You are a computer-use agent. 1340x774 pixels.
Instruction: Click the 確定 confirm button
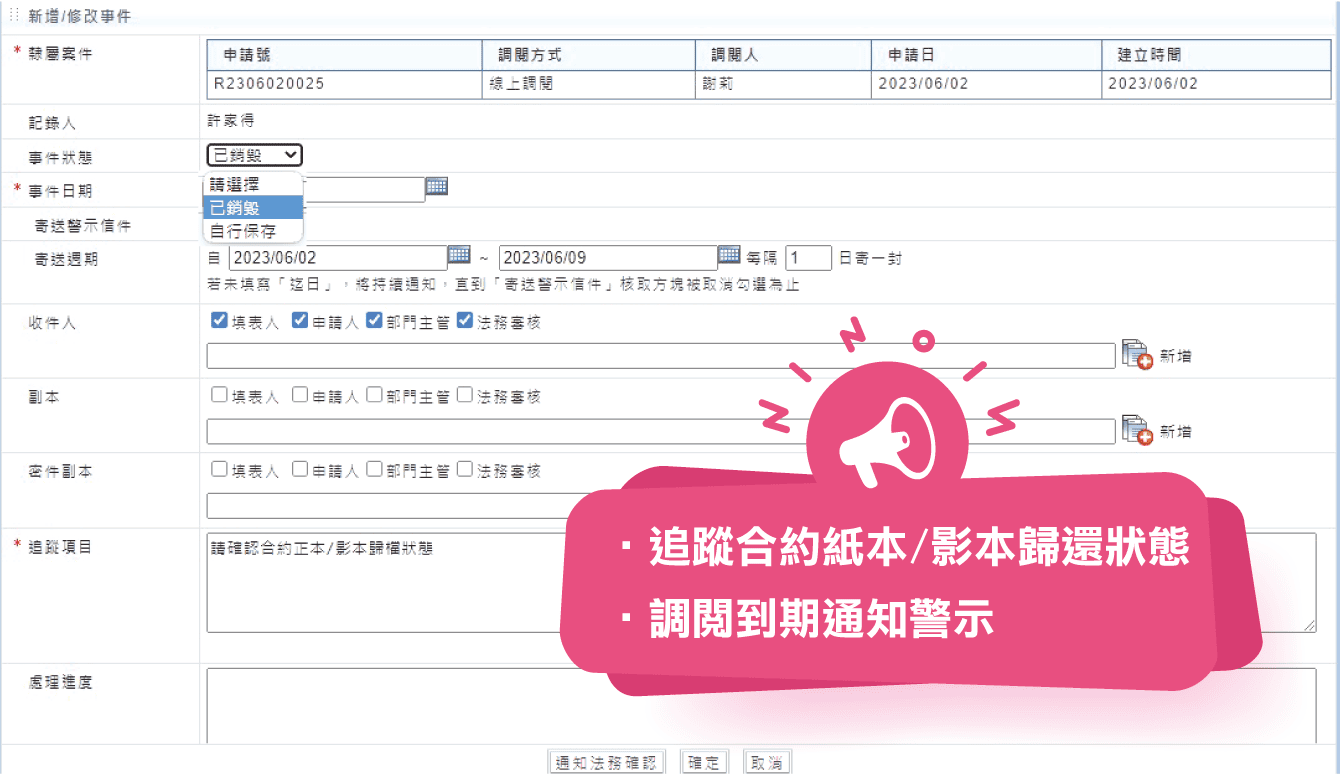(x=704, y=762)
